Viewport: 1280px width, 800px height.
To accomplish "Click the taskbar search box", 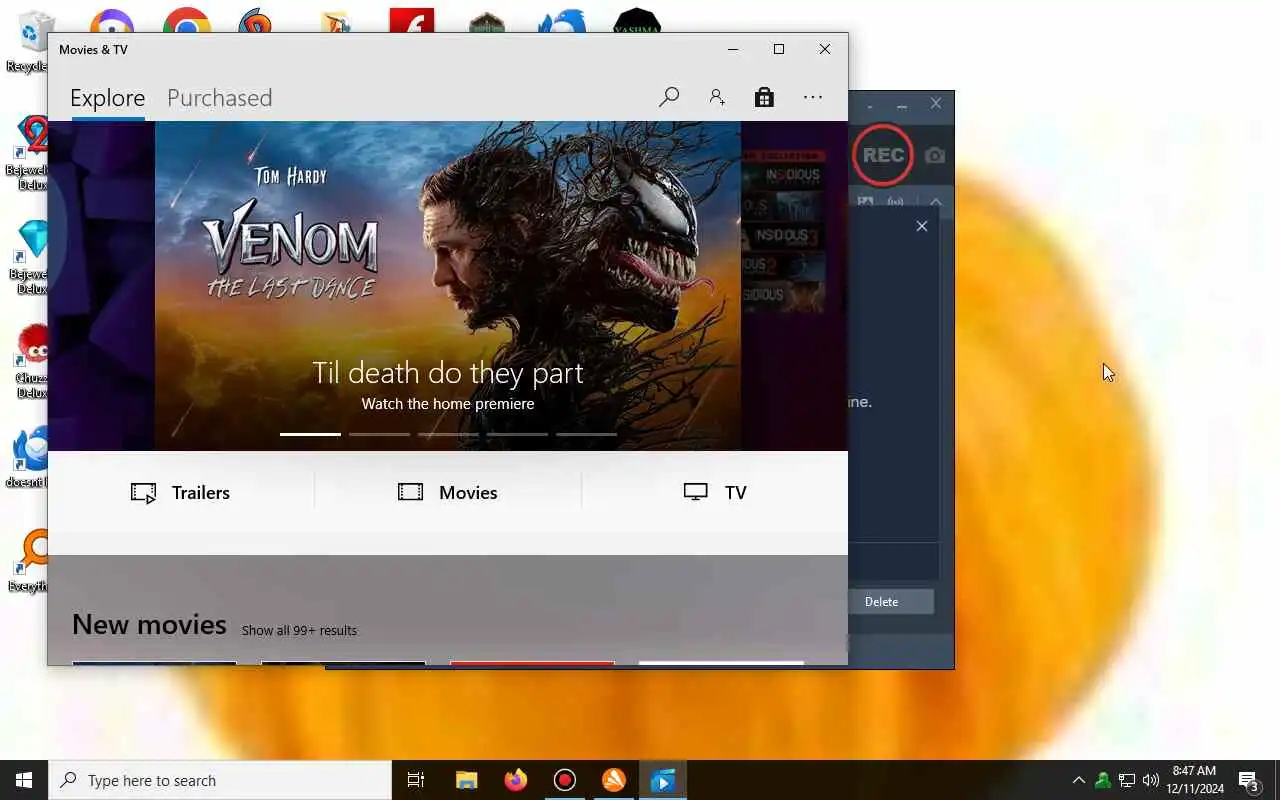I will point(220,780).
